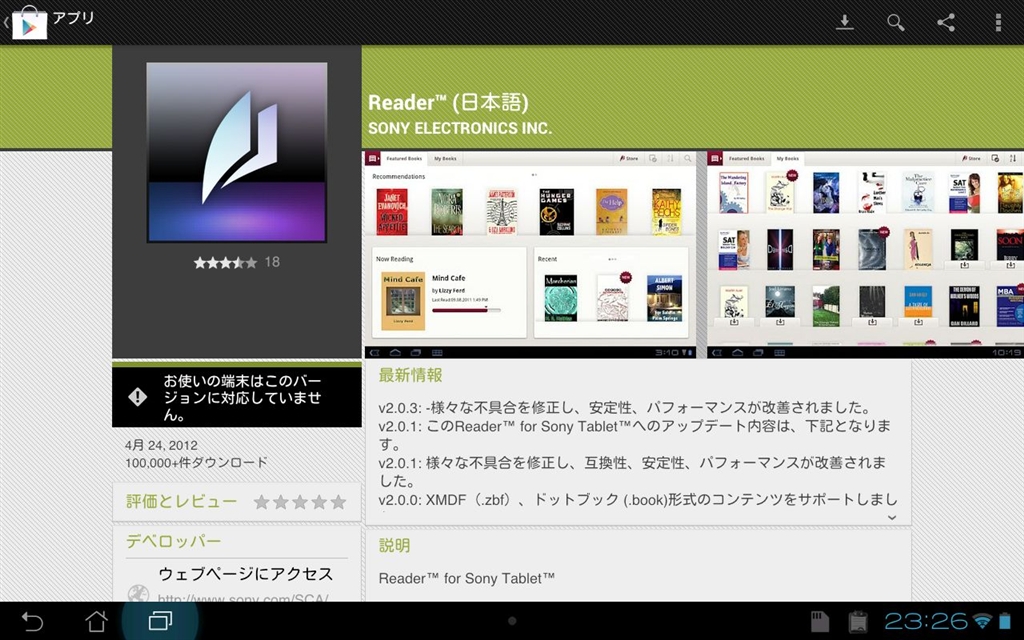Tap the globe icon beside developer webpage
Screen dimensions: 1024x640
[x=138, y=592]
